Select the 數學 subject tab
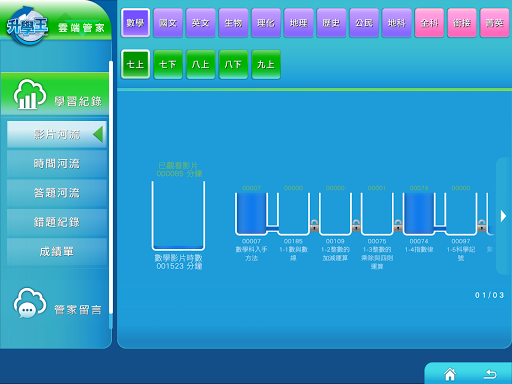 [x=135, y=23]
